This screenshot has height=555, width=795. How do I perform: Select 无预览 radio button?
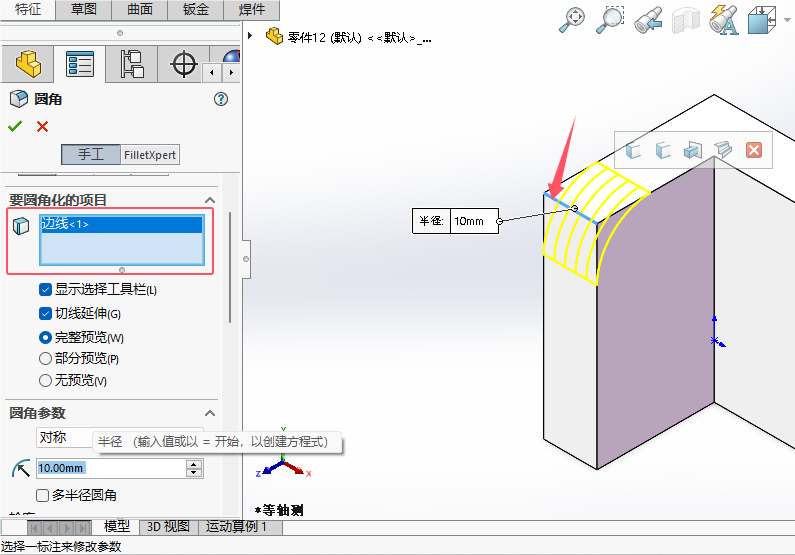45,380
